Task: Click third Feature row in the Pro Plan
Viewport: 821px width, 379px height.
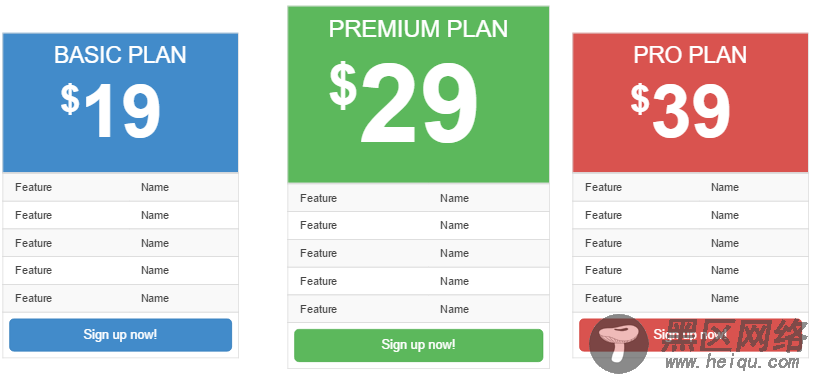Action: (690, 243)
